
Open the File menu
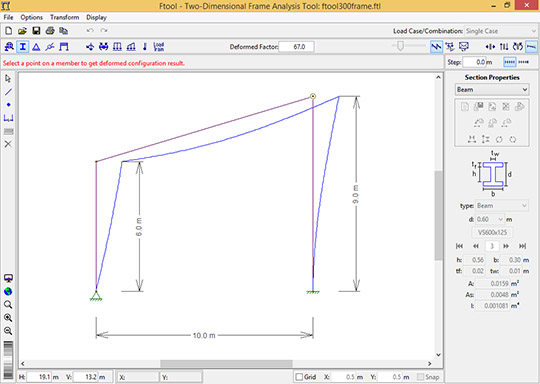coord(8,17)
